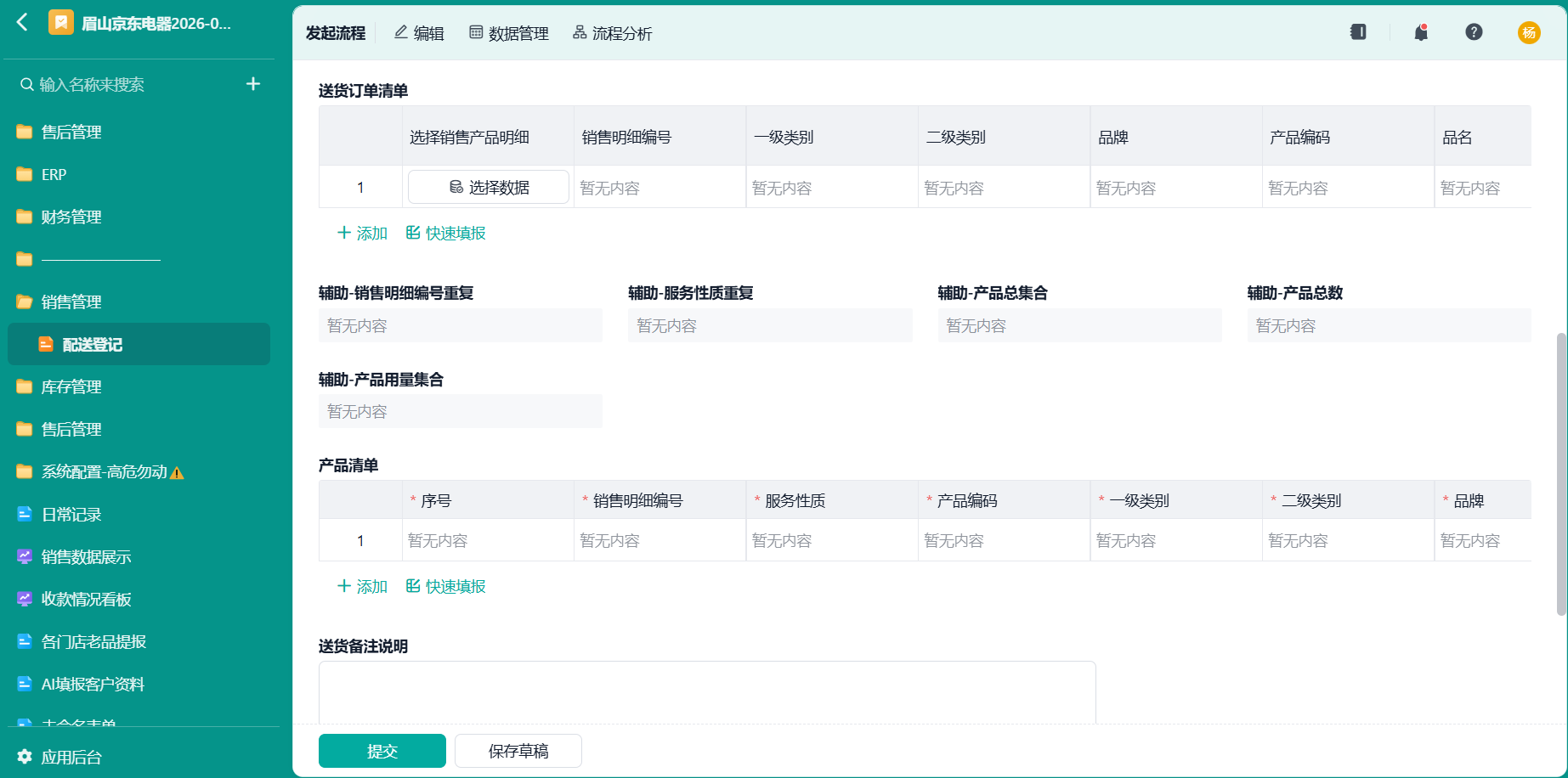This screenshot has height=778, width=1568.
Task: Open the 收款情况看板 dashboard
Action: [139, 599]
